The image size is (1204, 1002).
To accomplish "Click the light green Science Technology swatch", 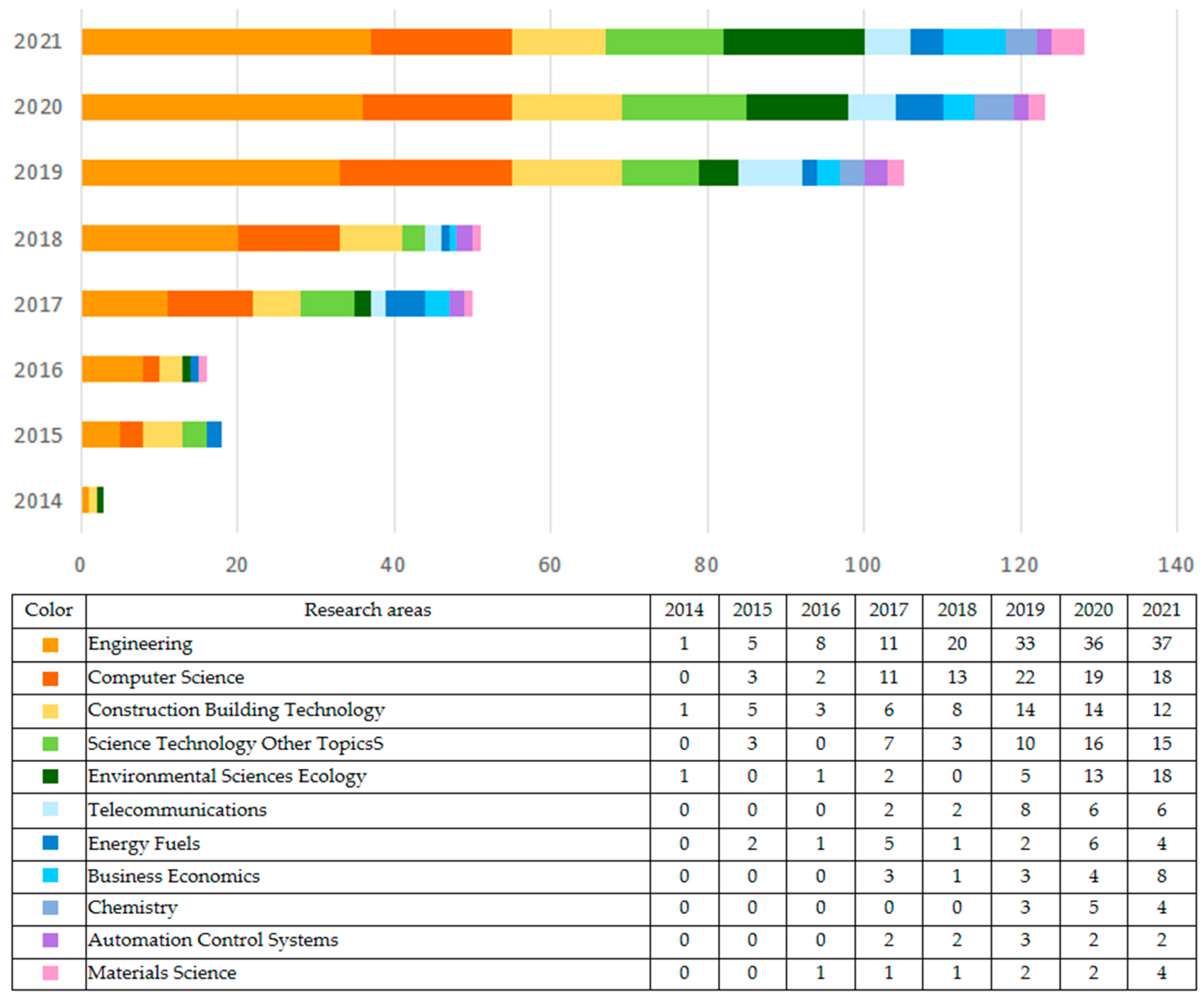I will pyautogui.click(x=50, y=744).
